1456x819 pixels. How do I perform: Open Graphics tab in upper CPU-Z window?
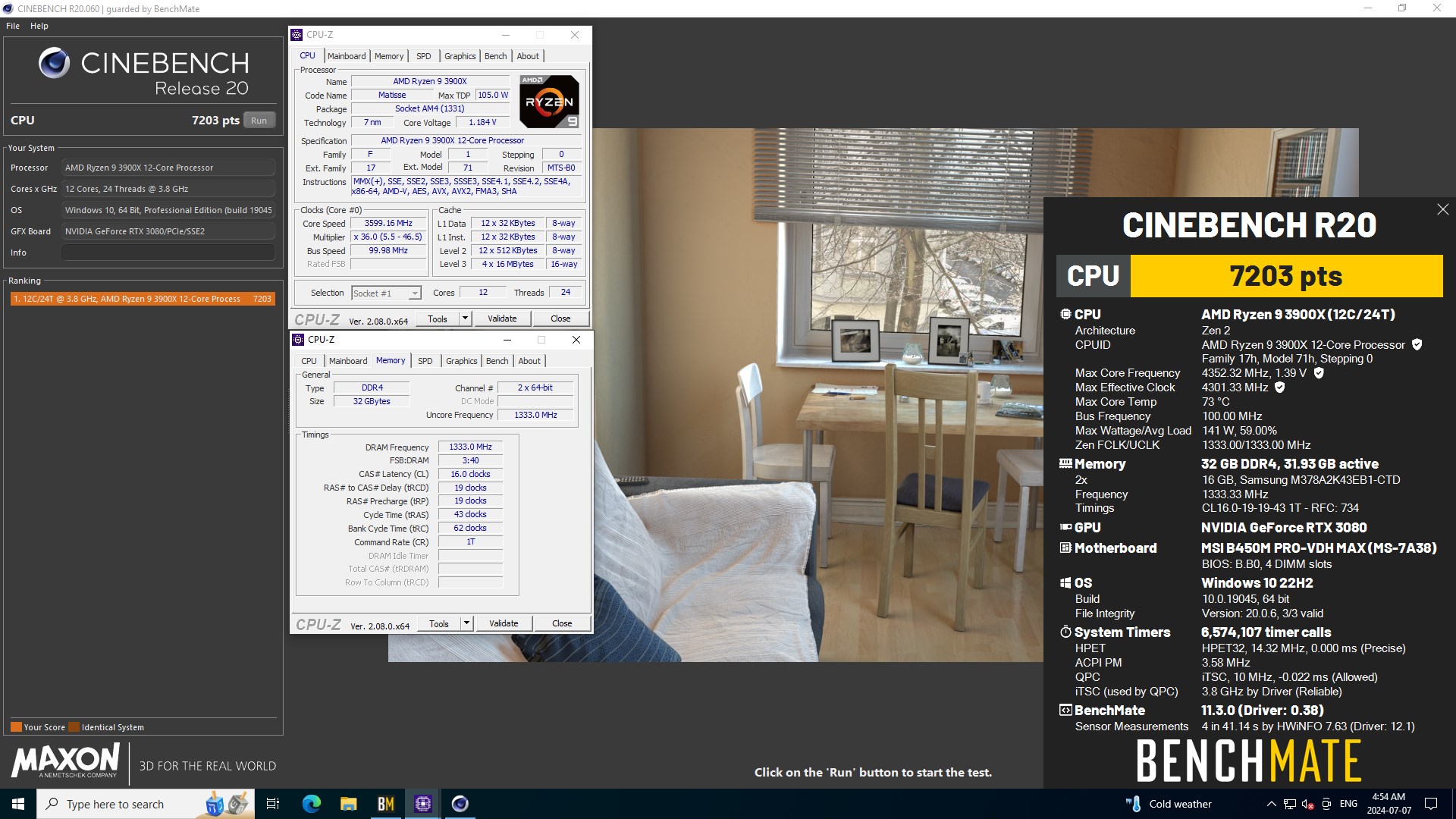click(460, 56)
